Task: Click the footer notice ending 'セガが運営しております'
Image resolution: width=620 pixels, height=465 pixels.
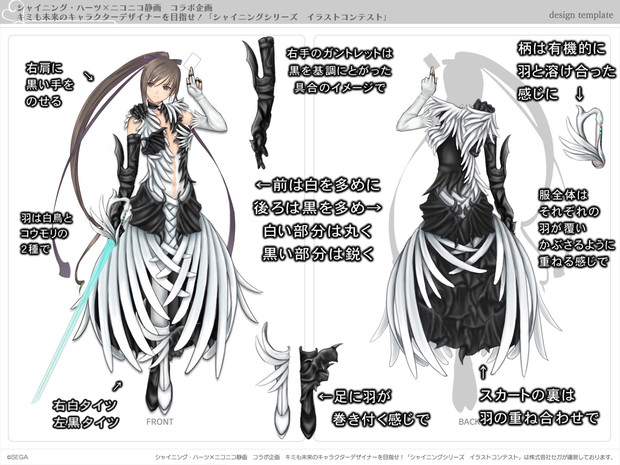Action: [x=384, y=457]
